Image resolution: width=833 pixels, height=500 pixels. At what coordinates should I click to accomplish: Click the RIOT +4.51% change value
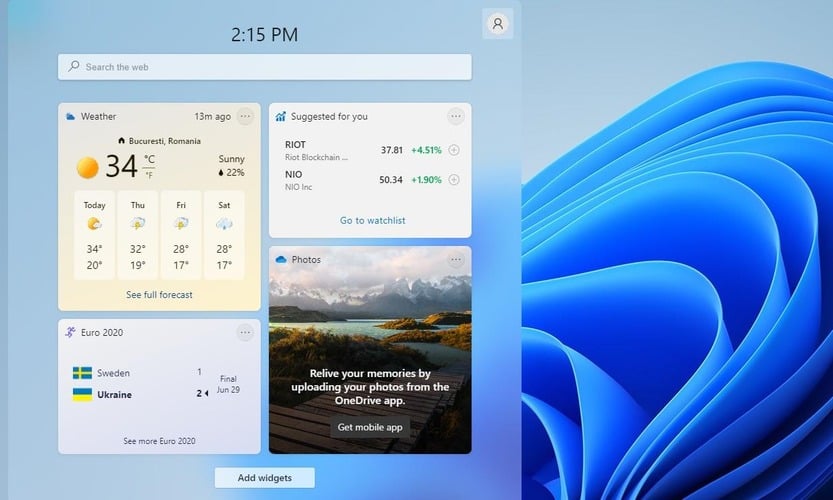(x=426, y=150)
